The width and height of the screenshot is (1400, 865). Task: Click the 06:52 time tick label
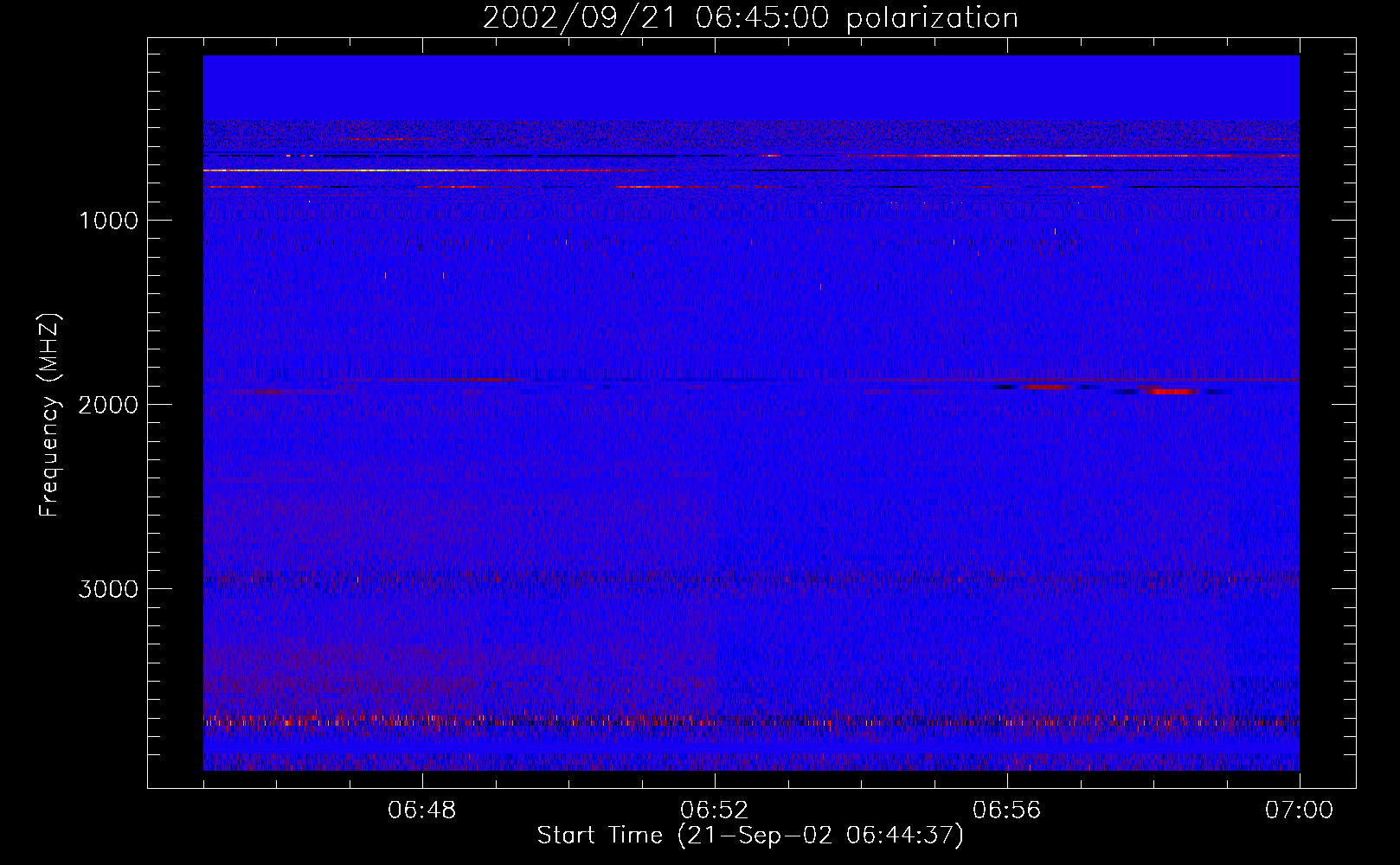click(x=715, y=811)
